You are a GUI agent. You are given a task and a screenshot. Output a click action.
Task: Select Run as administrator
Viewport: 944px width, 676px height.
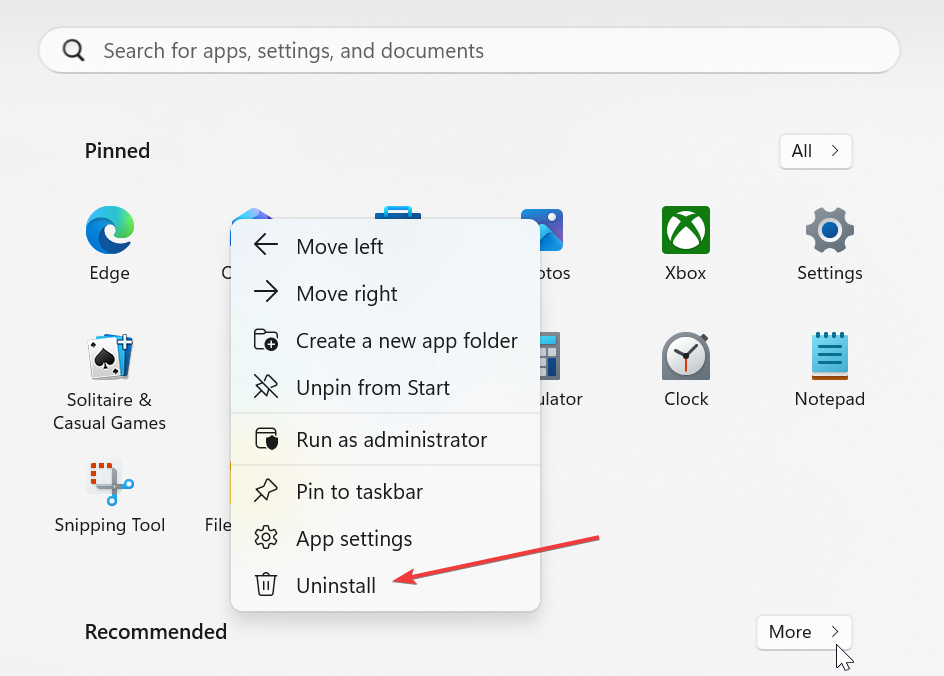coord(391,440)
